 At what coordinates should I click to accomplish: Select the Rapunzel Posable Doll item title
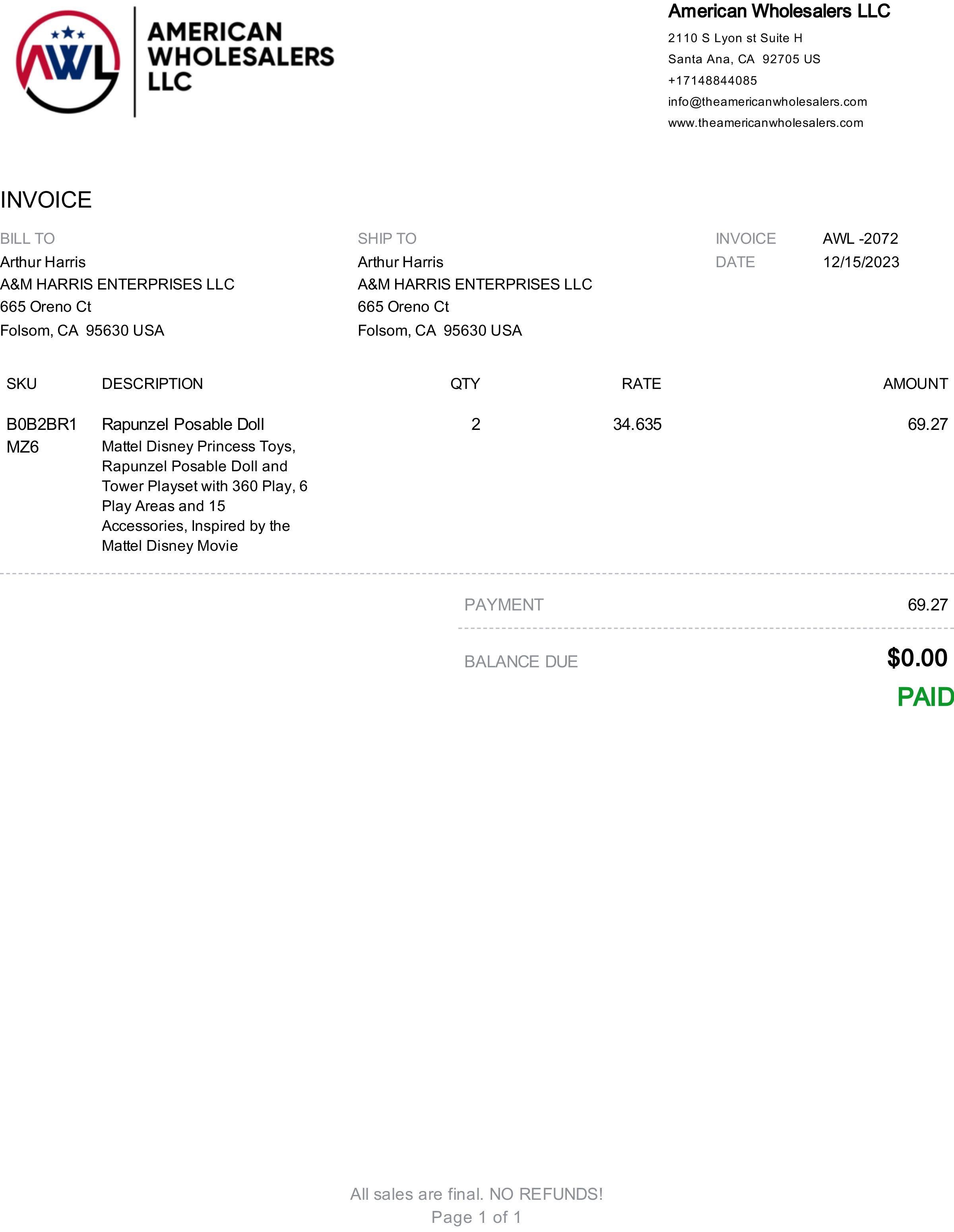pos(183,424)
